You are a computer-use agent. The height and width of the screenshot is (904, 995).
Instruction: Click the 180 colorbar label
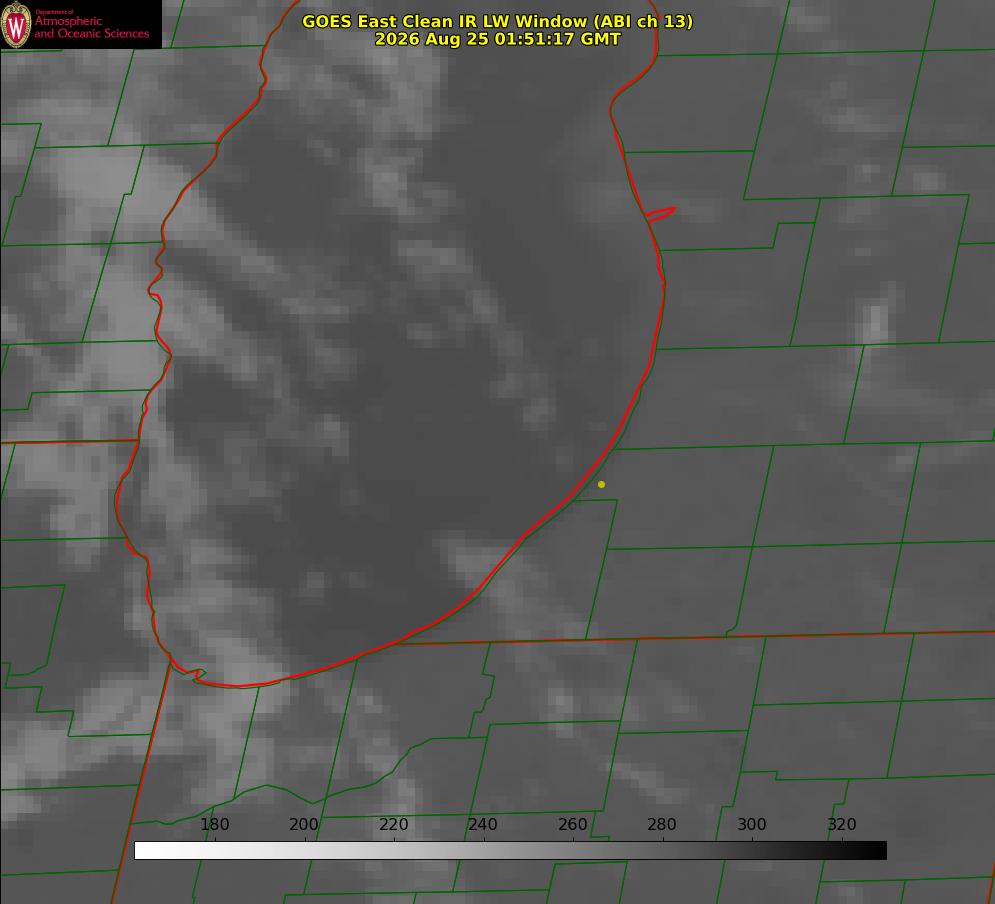point(214,824)
